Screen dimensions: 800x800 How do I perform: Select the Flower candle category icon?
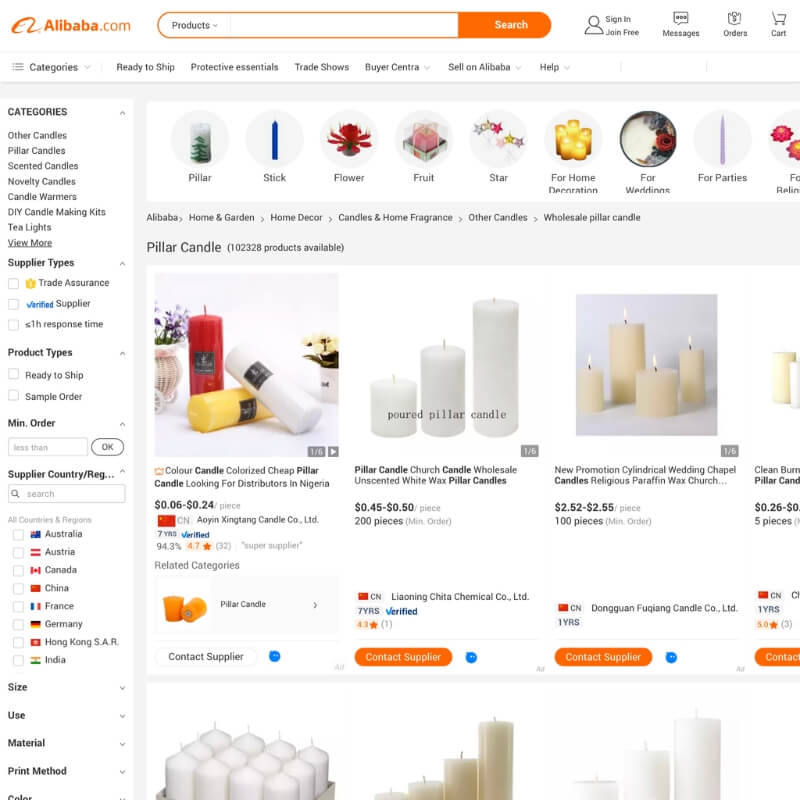coord(349,139)
